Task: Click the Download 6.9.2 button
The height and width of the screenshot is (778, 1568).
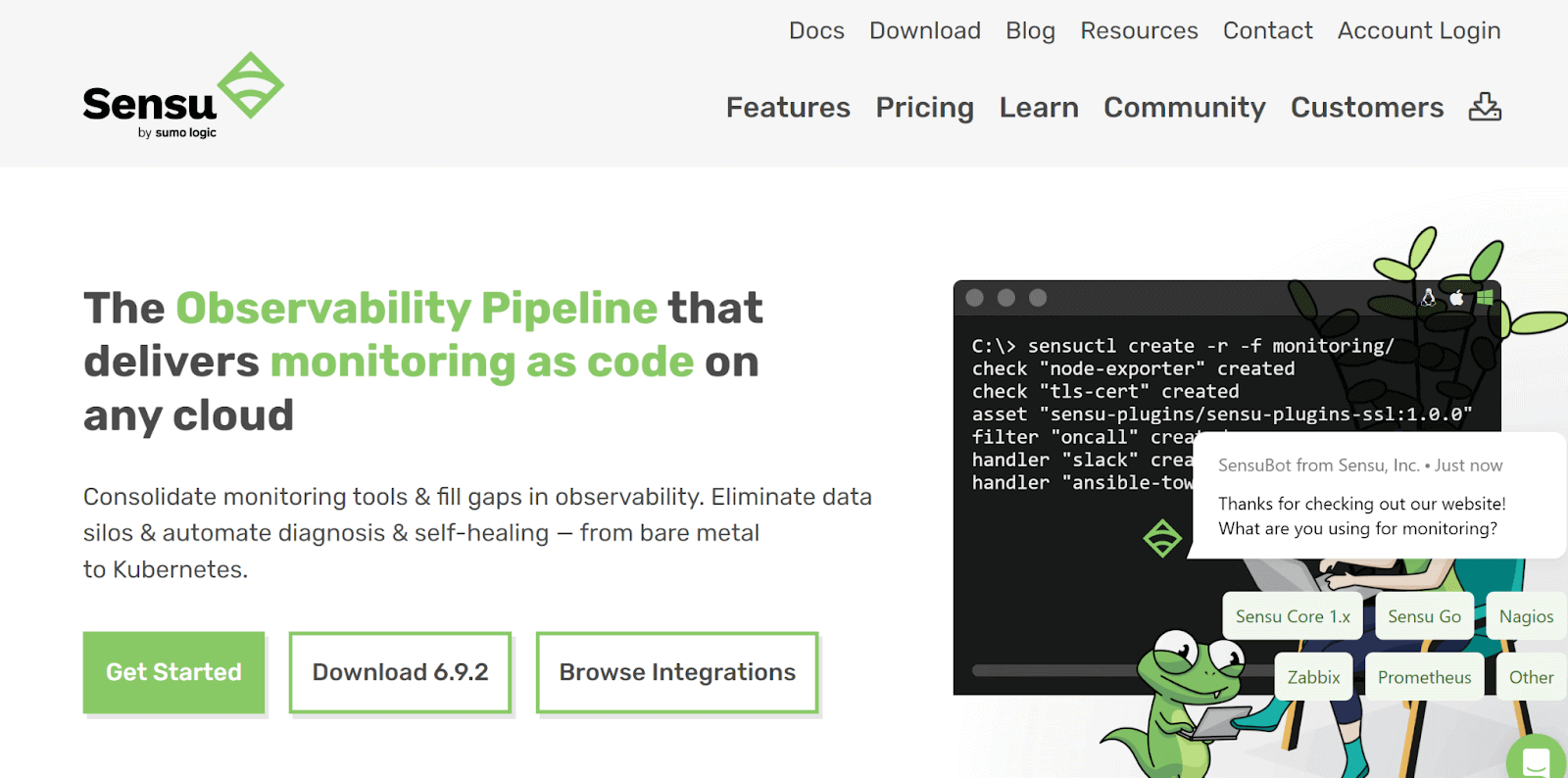Action: (400, 672)
